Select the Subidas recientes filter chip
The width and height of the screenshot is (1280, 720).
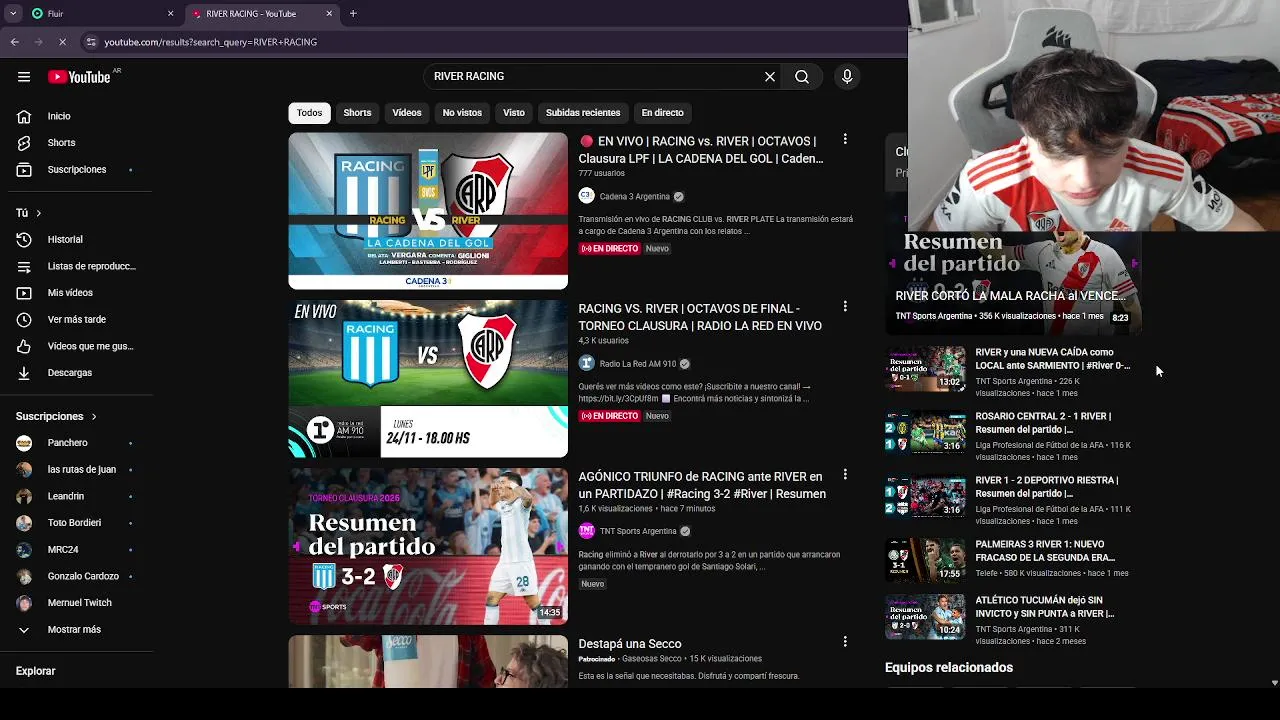(x=583, y=113)
